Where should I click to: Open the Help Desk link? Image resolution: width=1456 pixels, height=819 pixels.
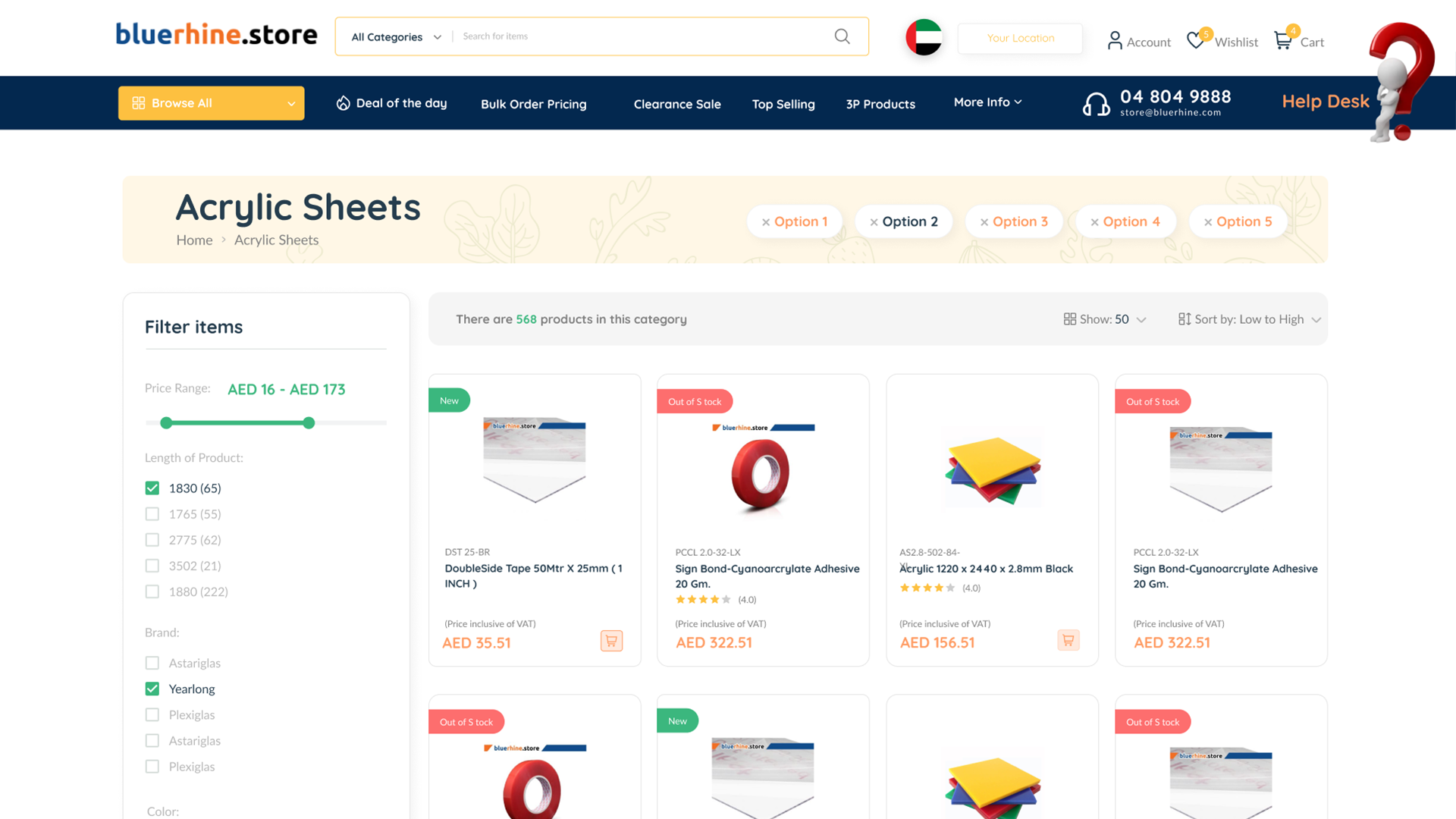click(1326, 101)
